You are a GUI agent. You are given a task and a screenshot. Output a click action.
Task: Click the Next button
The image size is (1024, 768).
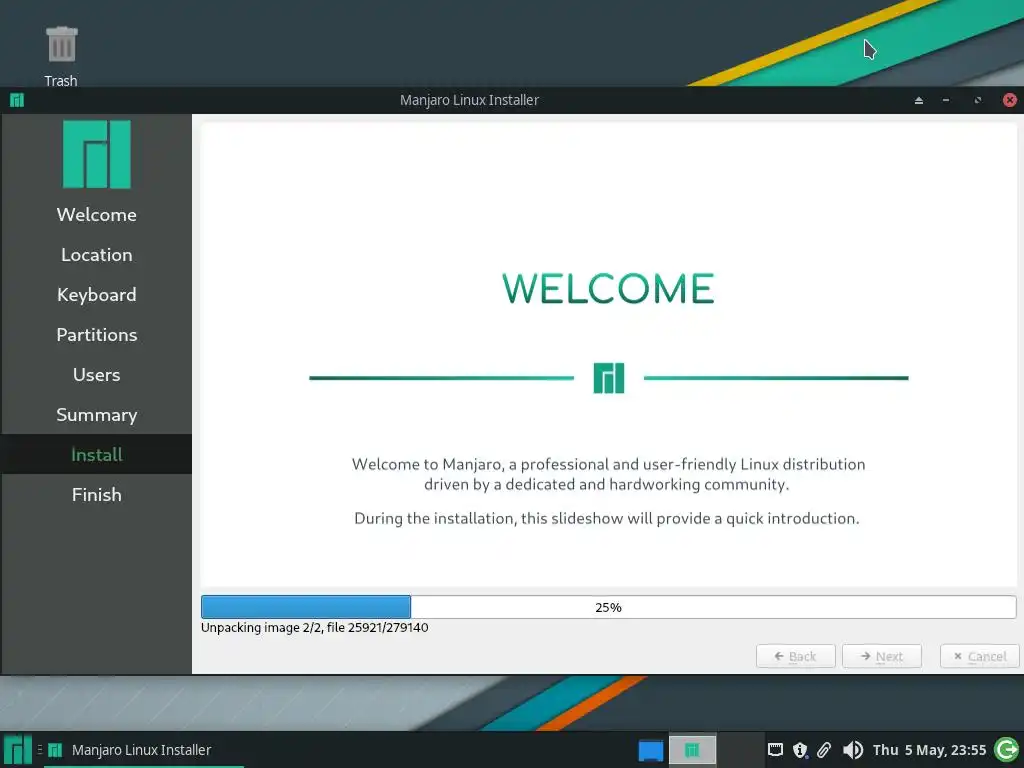[x=882, y=656]
